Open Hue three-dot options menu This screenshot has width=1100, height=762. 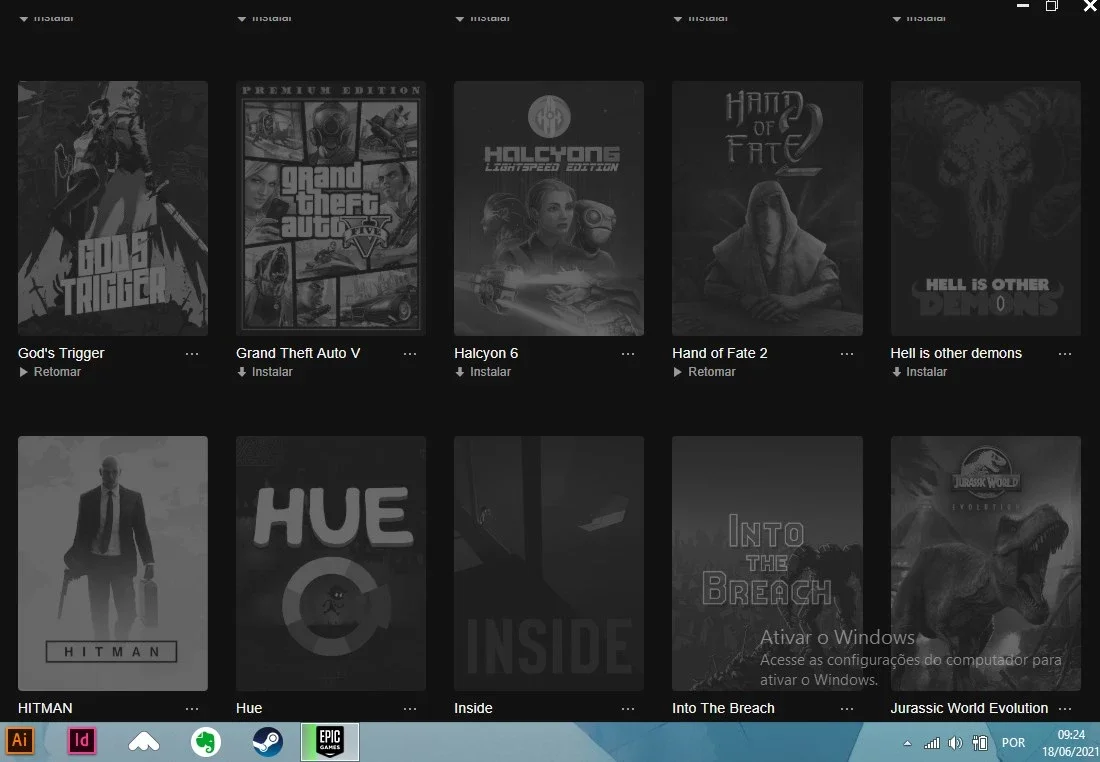(410, 709)
